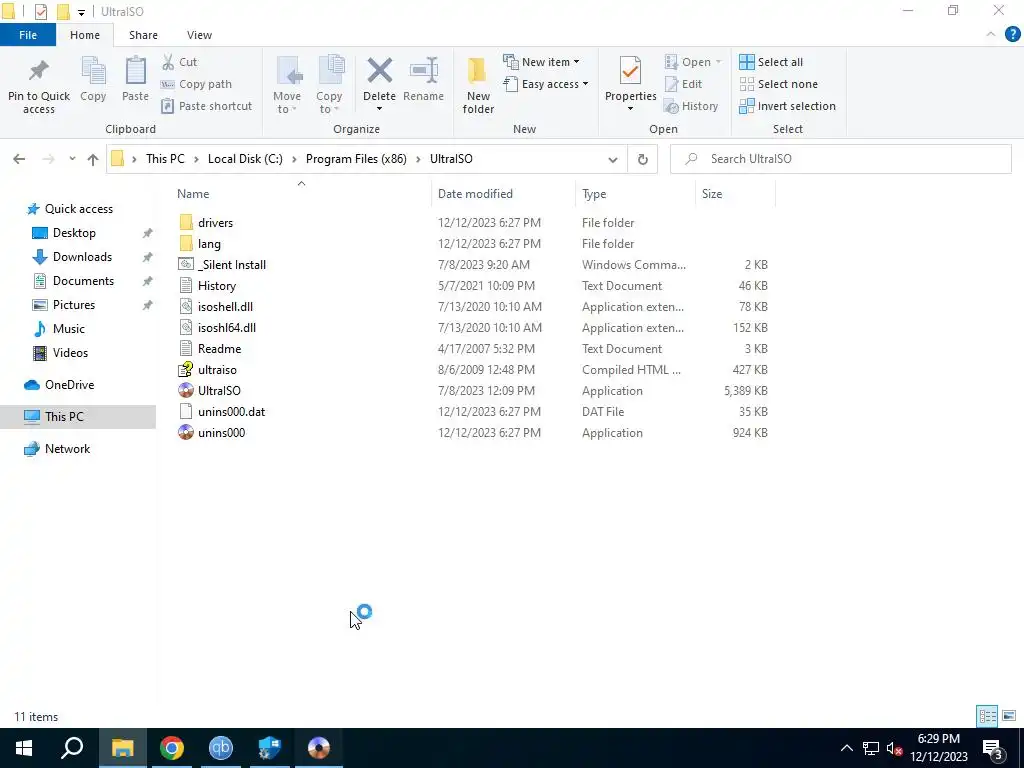Select the UltraISO application file
Image resolution: width=1024 pixels, height=768 pixels.
pyautogui.click(x=219, y=391)
